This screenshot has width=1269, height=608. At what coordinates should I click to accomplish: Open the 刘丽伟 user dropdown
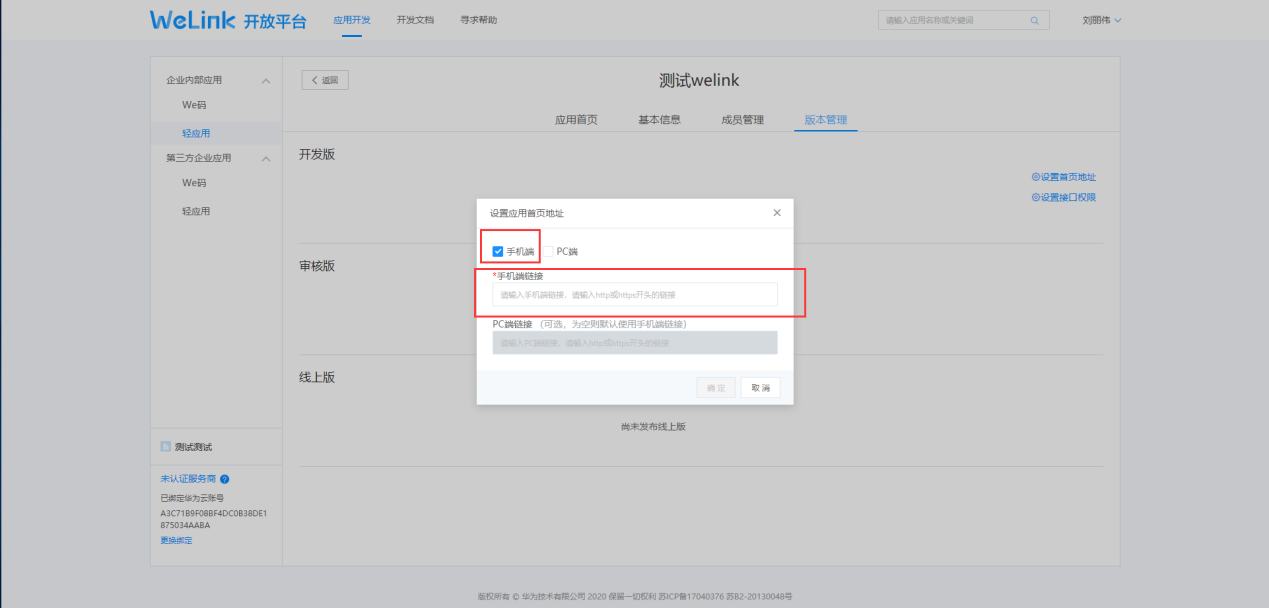pyautogui.click(x=1102, y=20)
